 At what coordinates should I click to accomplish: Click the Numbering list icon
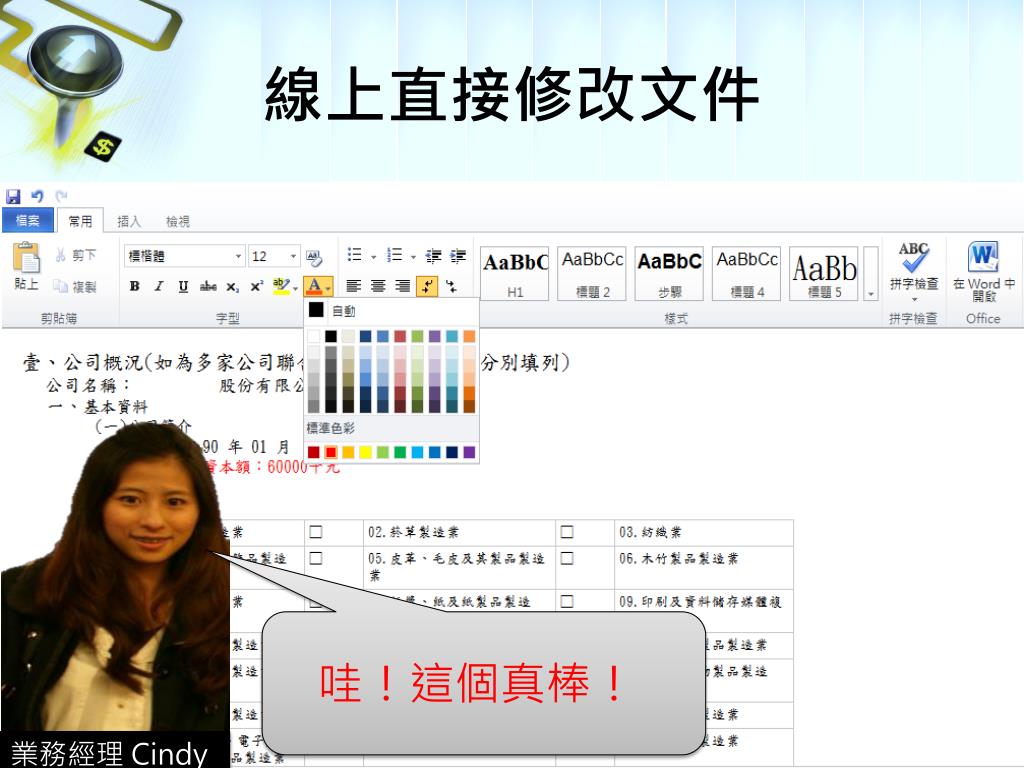point(394,255)
